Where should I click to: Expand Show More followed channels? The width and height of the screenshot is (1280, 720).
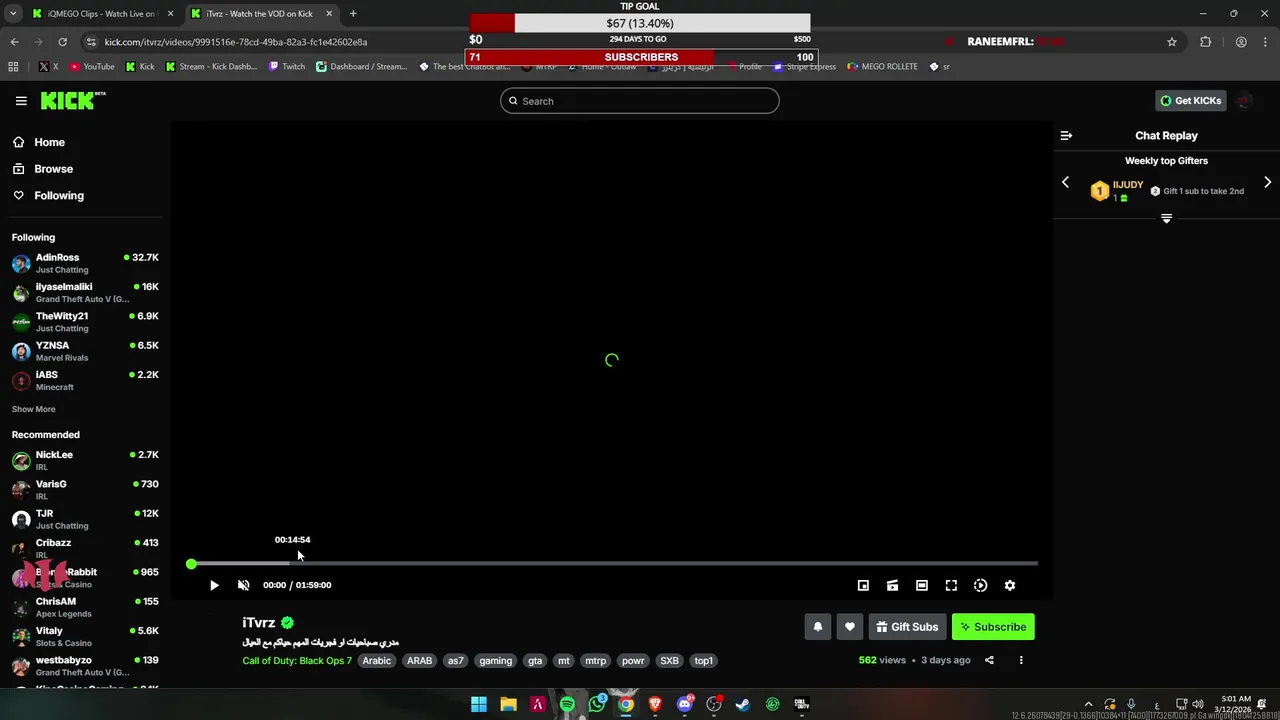pyautogui.click(x=33, y=409)
